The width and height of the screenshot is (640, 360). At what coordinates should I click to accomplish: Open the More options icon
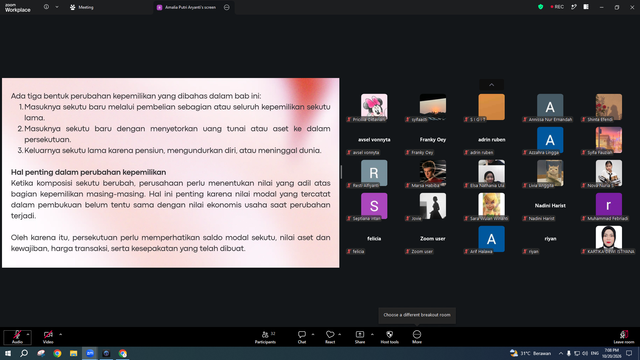tap(417, 337)
